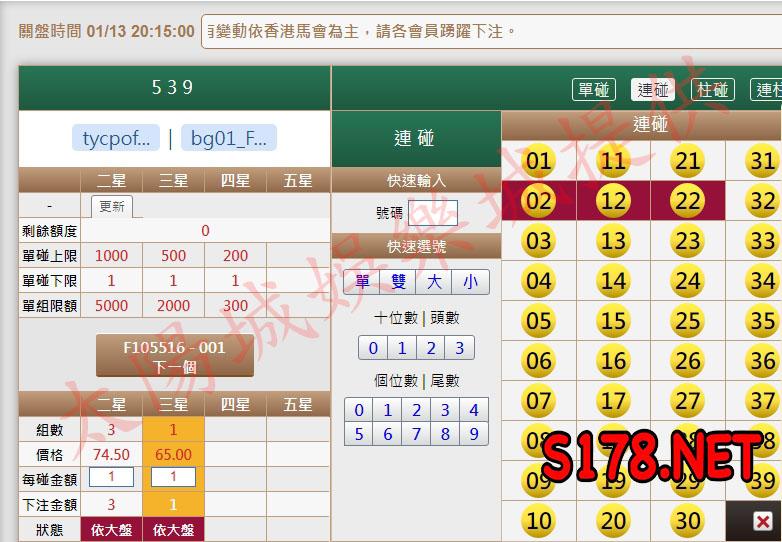Select tens digit 0 under 十位數

(x=373, y=348)
